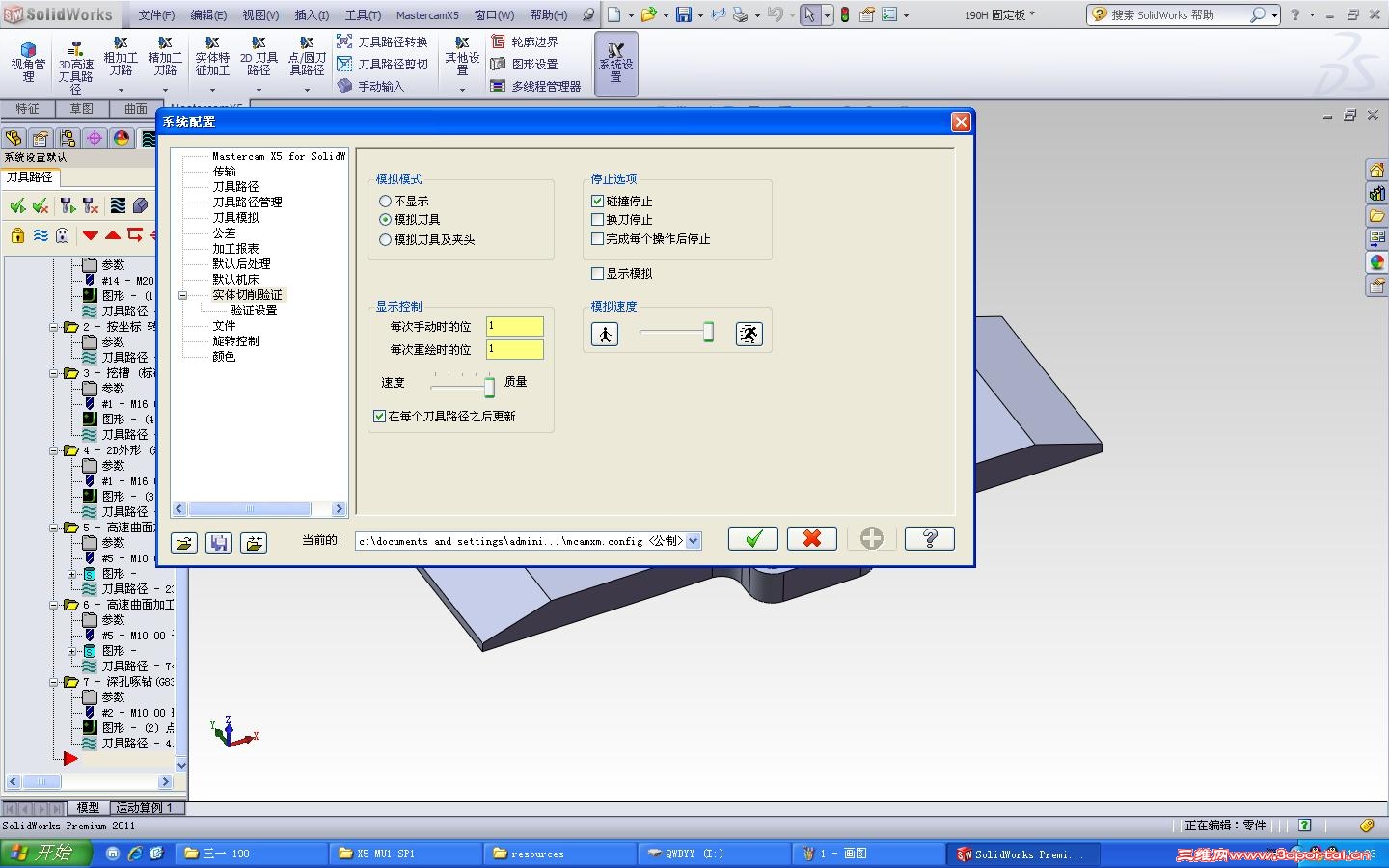The width and height of the screenshot is (1389, 868).
Task: Switch to the 草图 tab
Action: point(82,109)
